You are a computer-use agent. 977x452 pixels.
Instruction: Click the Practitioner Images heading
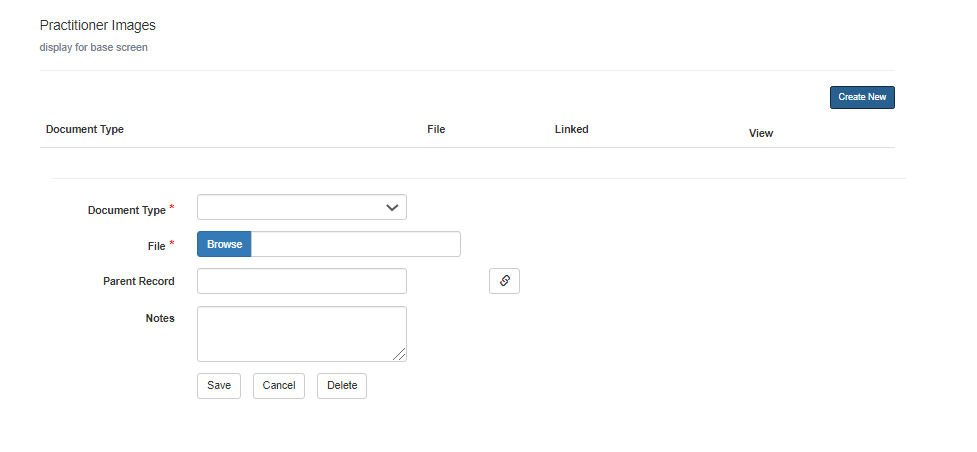point(98,24)
